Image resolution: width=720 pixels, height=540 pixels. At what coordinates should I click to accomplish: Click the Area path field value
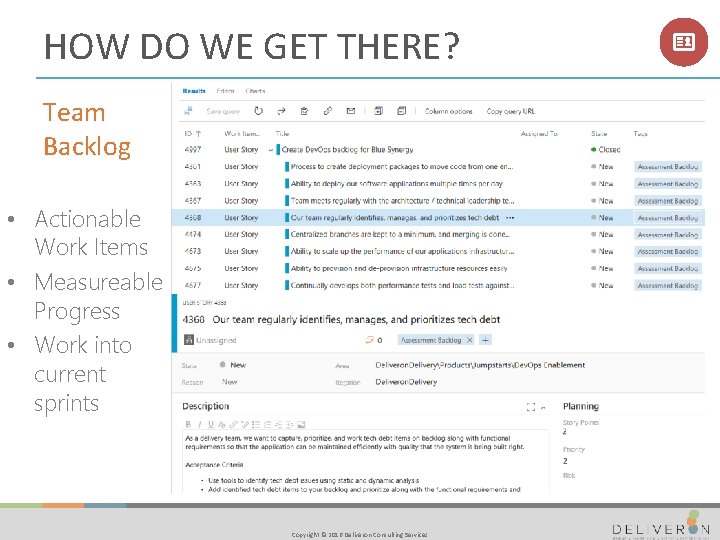[480, 365]
